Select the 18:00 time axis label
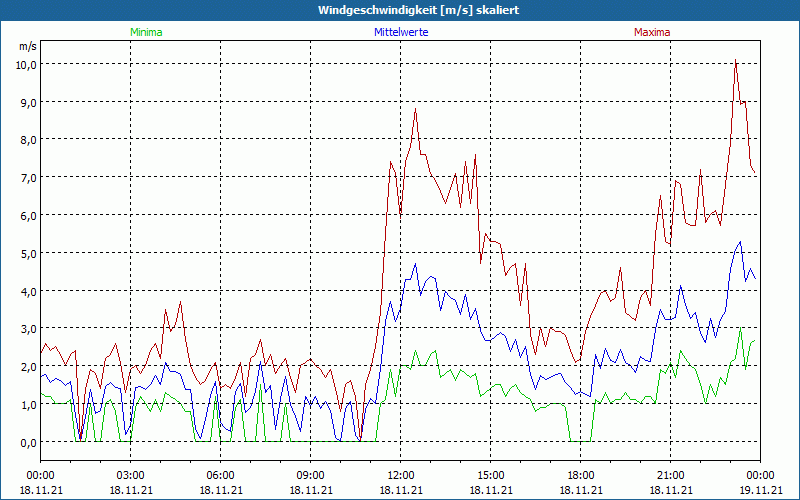Viewport: 800px width, 500px height. coord(580,475)
